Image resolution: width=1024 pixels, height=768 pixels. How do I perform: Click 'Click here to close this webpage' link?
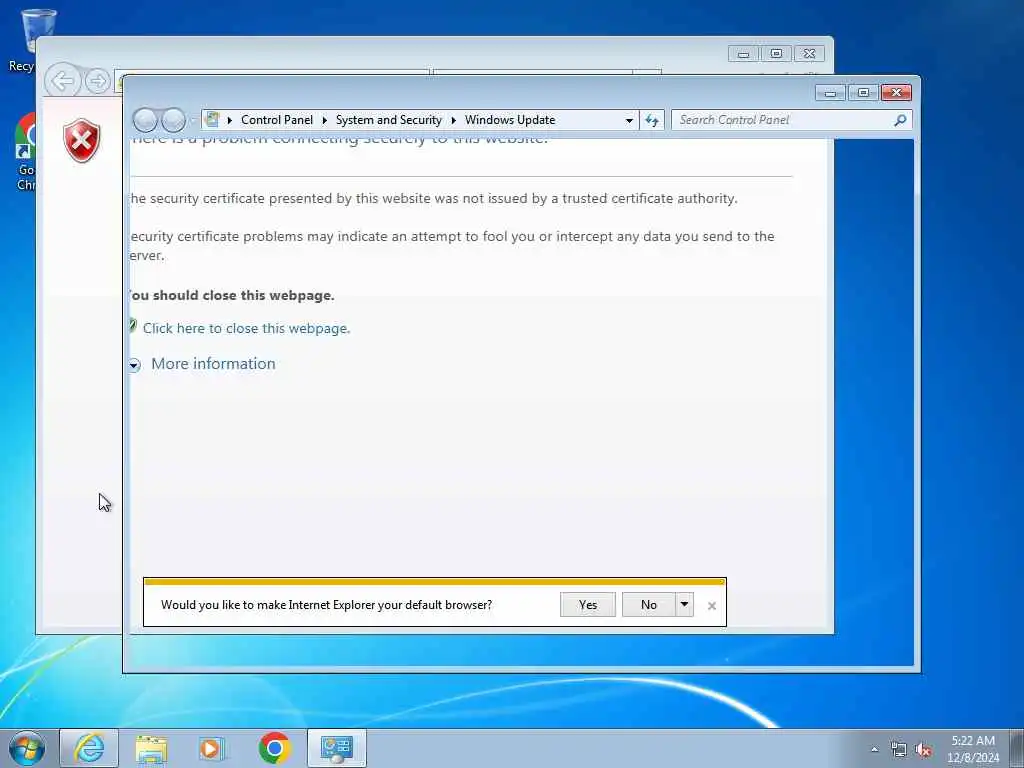click(246, 328)
